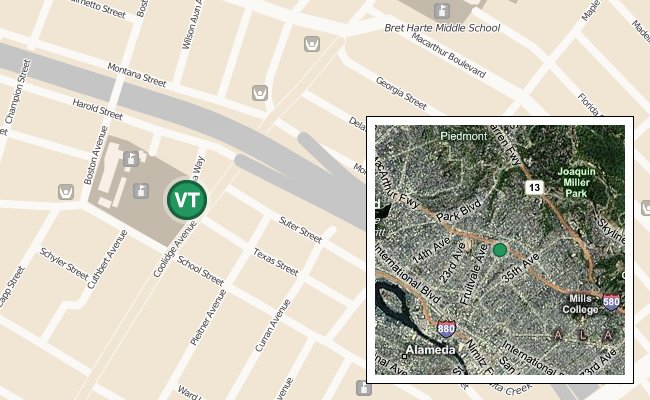Click the Interstate 580 shield icon
Screen dimensions: 650x400
click(x=612, y=302)
